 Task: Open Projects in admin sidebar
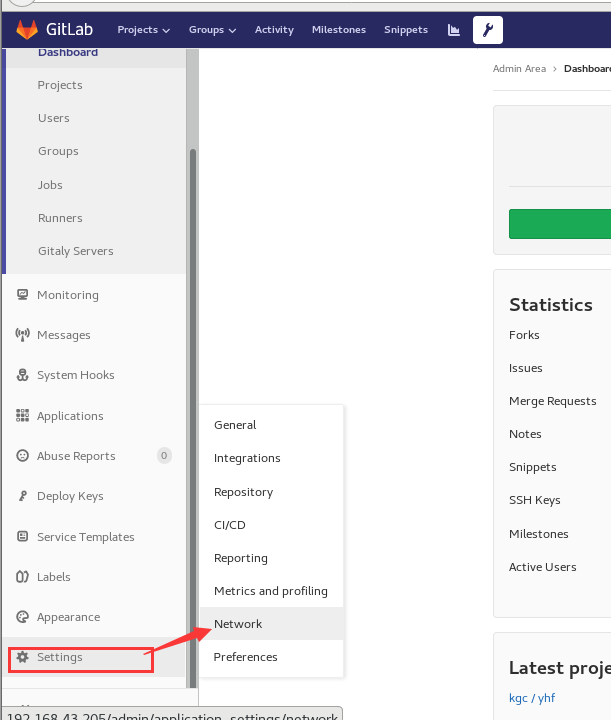coord(60,85)
